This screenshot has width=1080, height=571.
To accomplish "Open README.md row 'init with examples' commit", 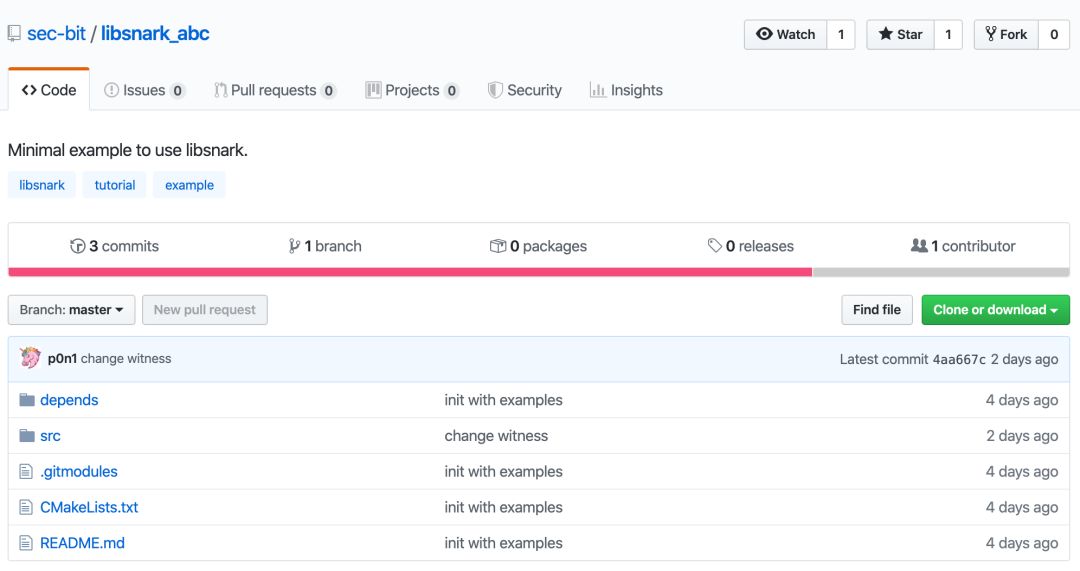I will 503,543.
